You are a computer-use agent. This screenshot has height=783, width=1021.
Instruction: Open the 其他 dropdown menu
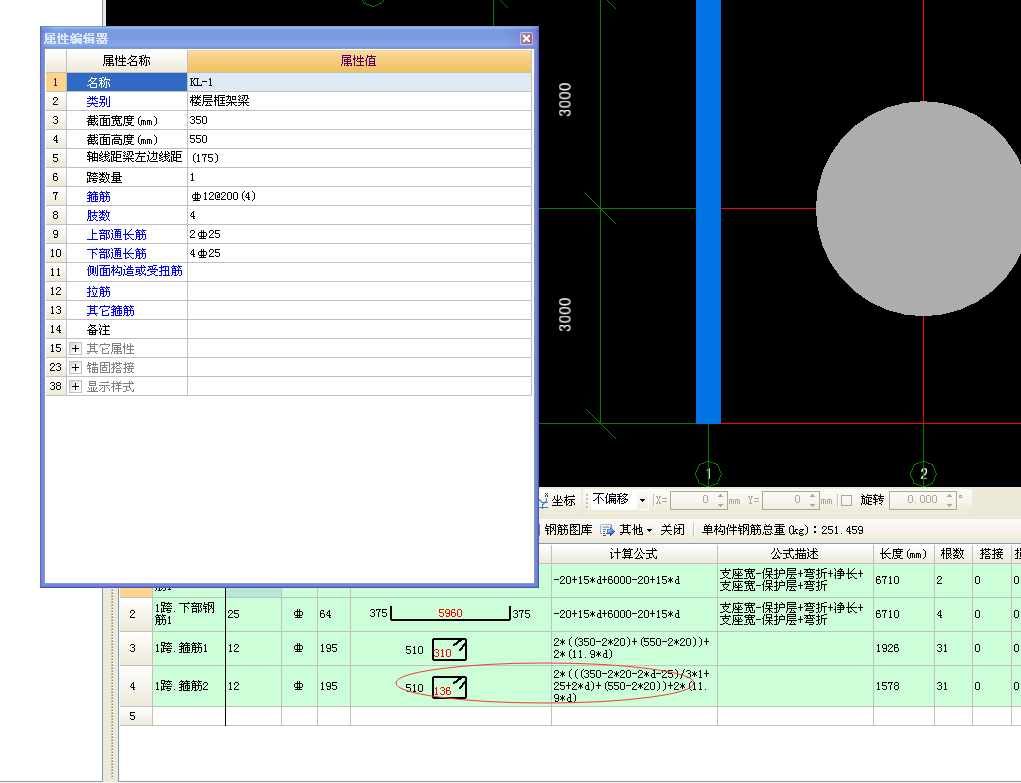(x=636, y=530)
